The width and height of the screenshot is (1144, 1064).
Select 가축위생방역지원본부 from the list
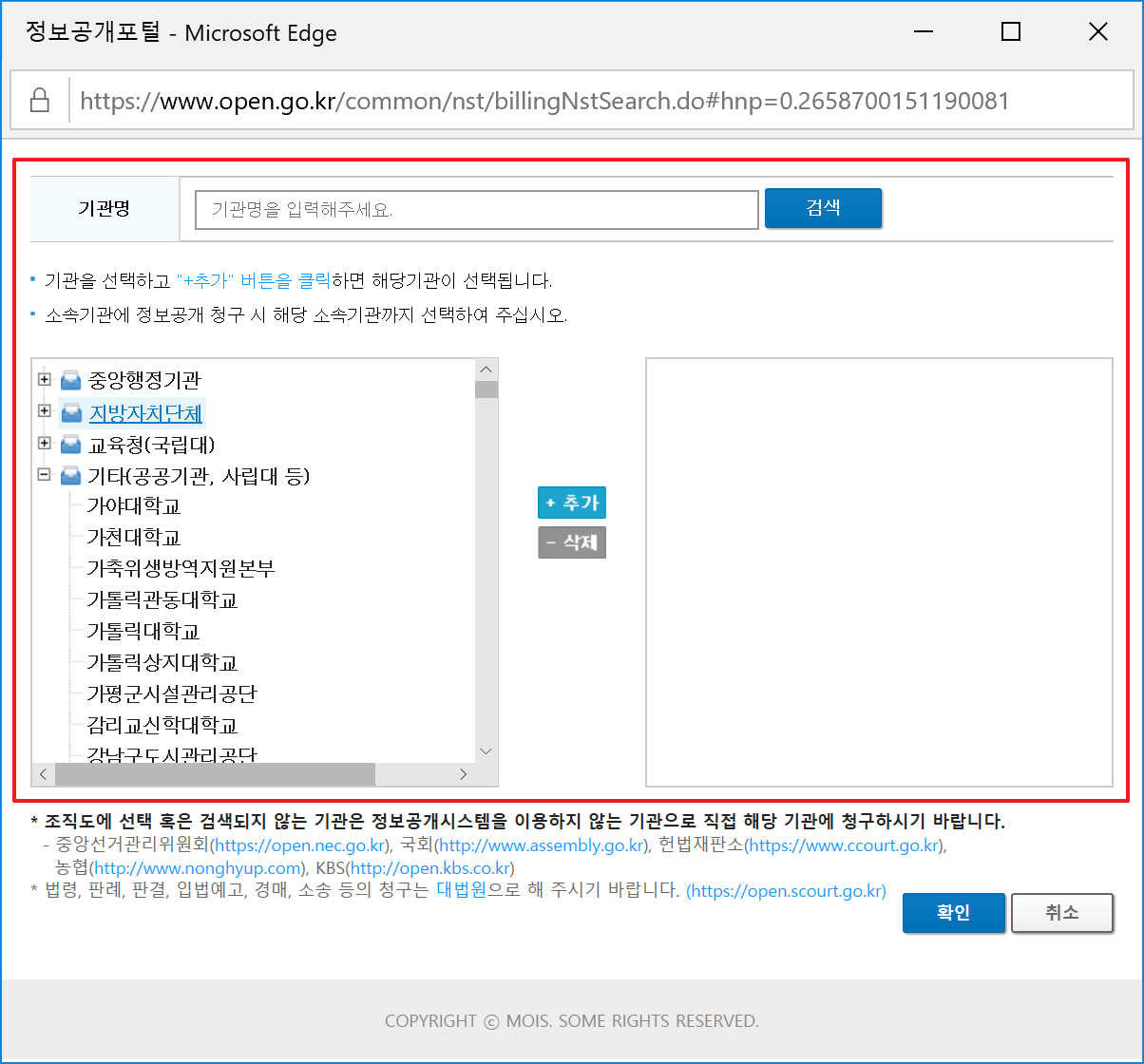(181, 569)
